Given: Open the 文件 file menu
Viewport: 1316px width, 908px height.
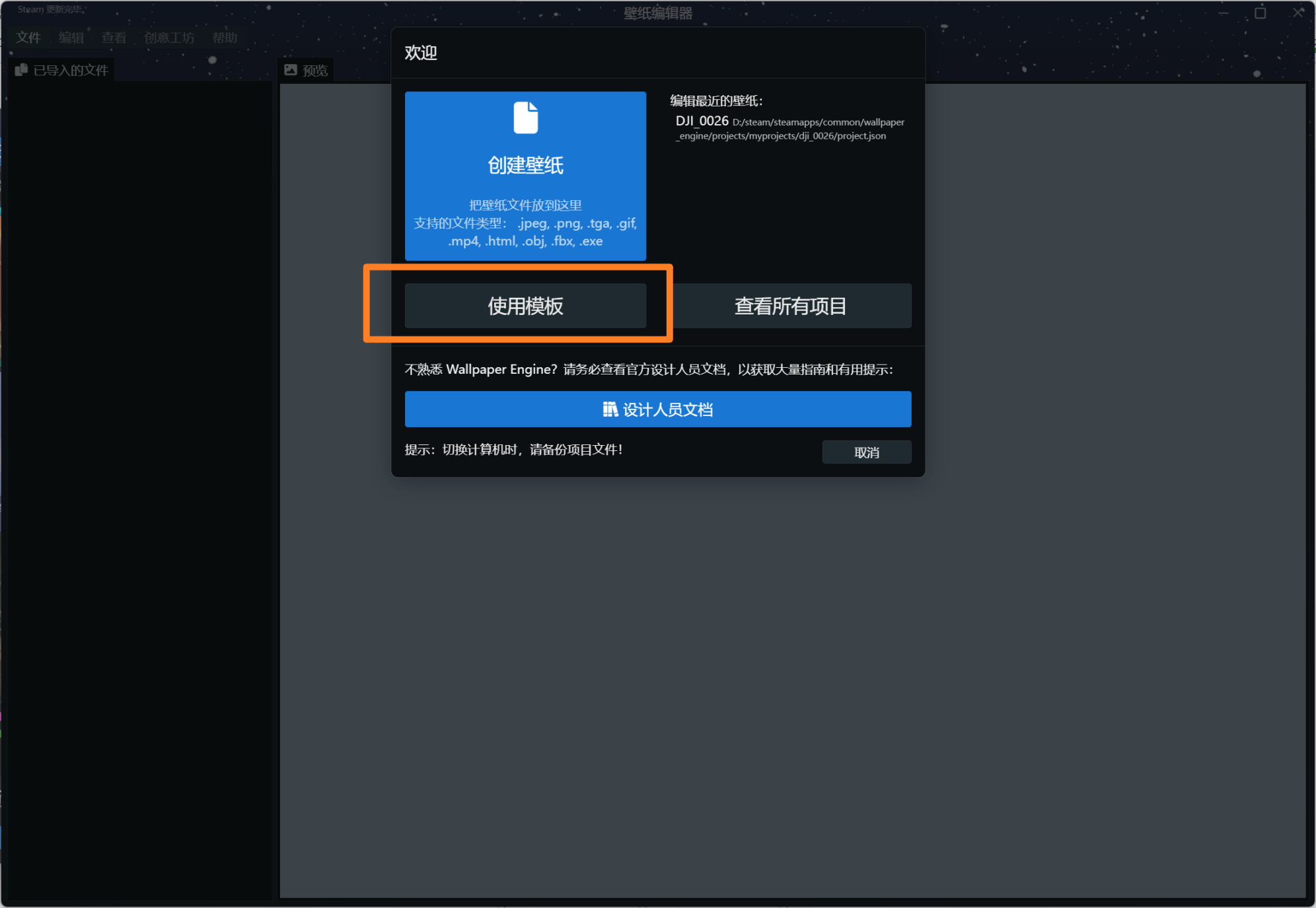Looking at the screenshot, I should [x=28, y=38].
